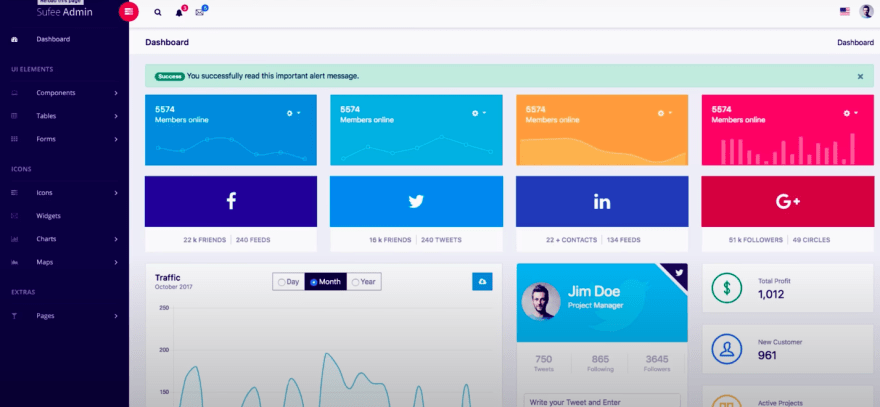This screenshot has height=407, width=880.
Task: Open Forms menu in sidebar
Action: click(46, 139)
